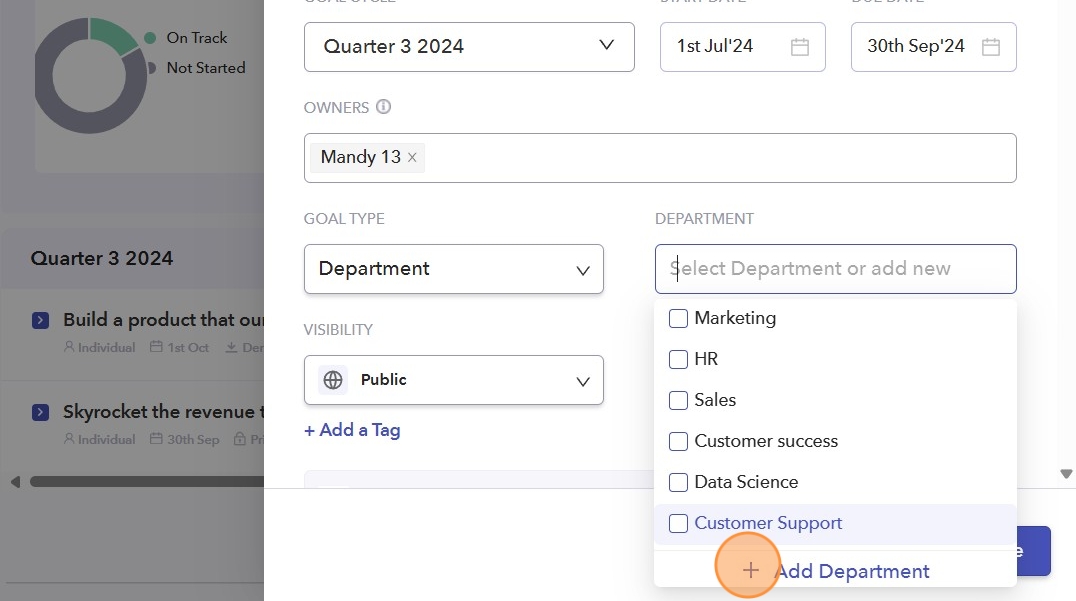
Task: Check the Data Science checkbox
Action: click(678, 482)
